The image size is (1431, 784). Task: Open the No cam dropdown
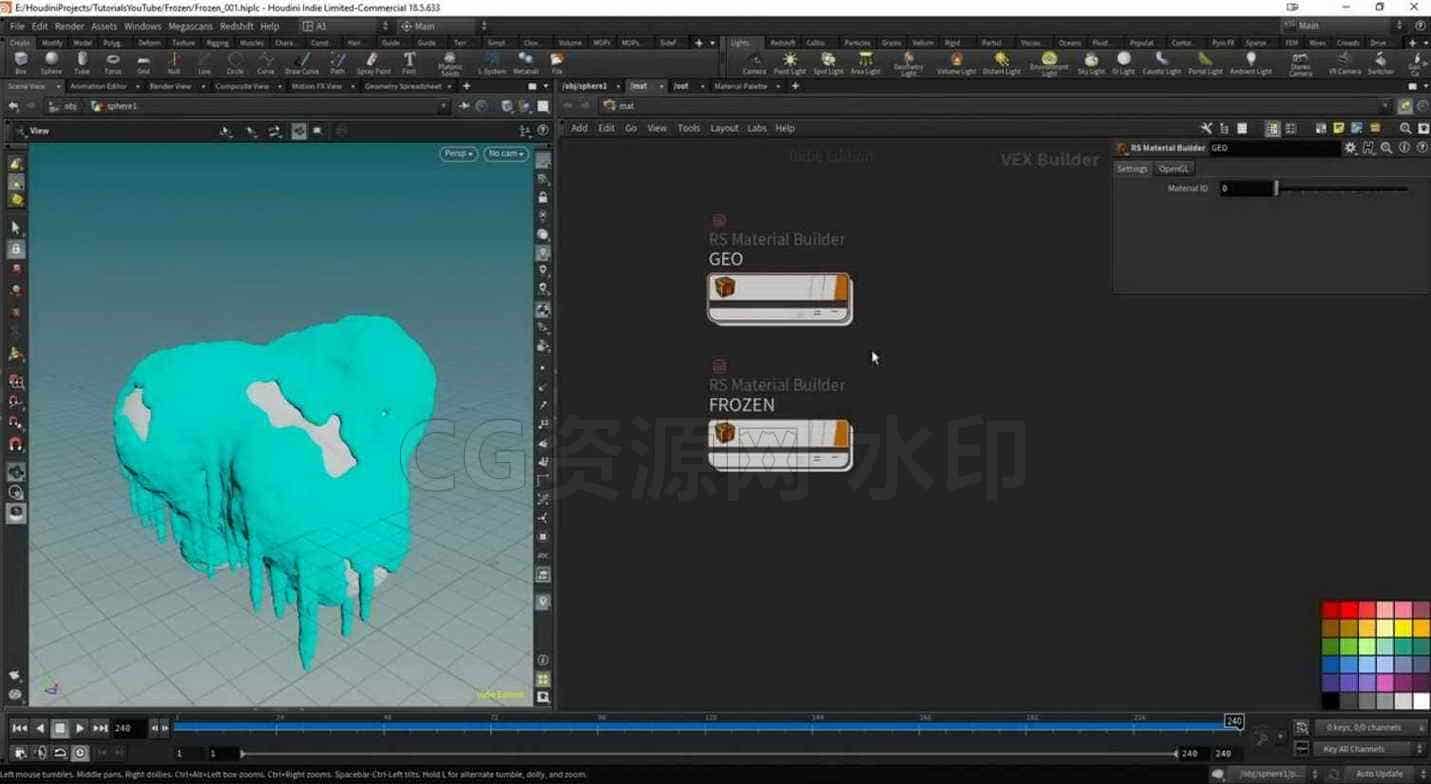(505, 154)
